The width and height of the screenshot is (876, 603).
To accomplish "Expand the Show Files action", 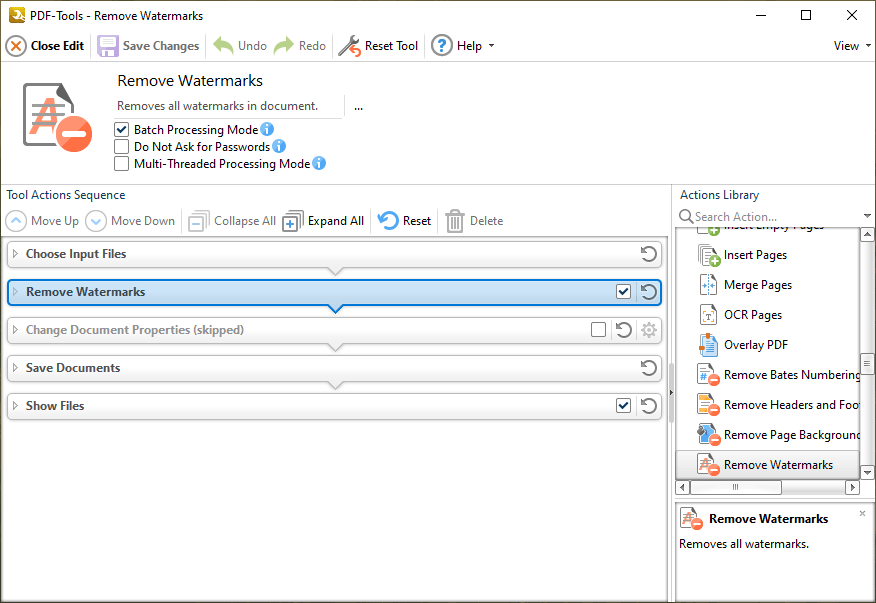I will (x=15, y=406).
